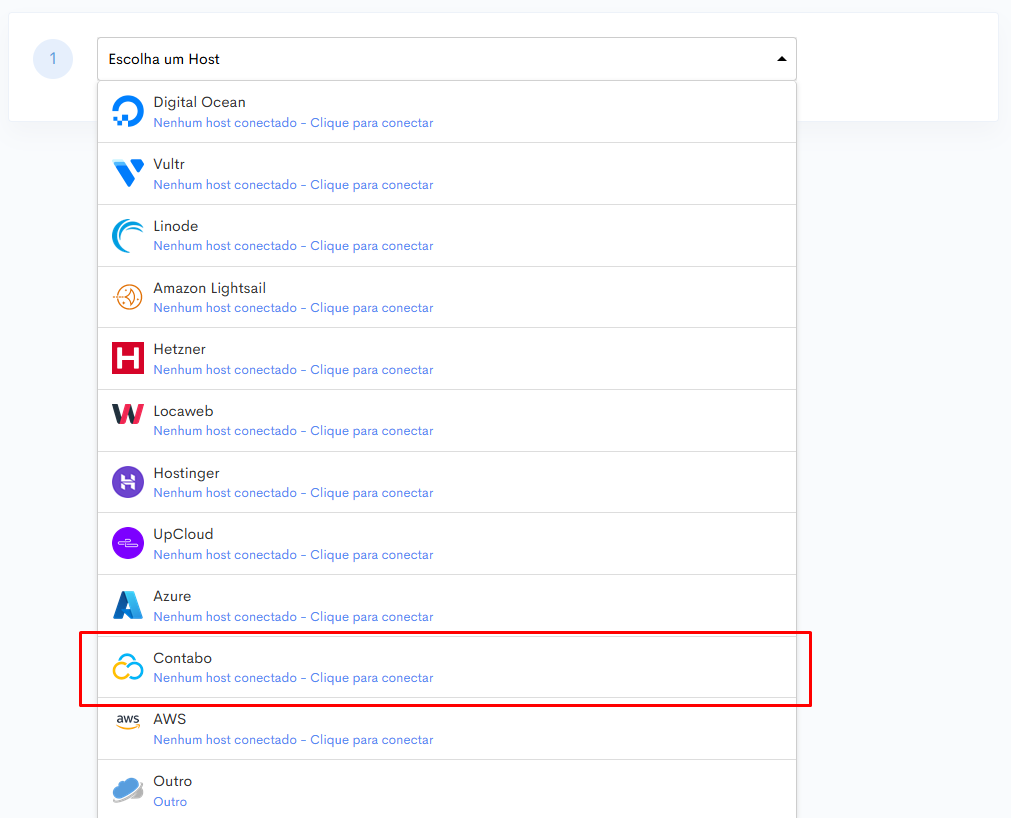Select Outro option title
Viewport: 1011px width, 818px height.
pos(173,781)
